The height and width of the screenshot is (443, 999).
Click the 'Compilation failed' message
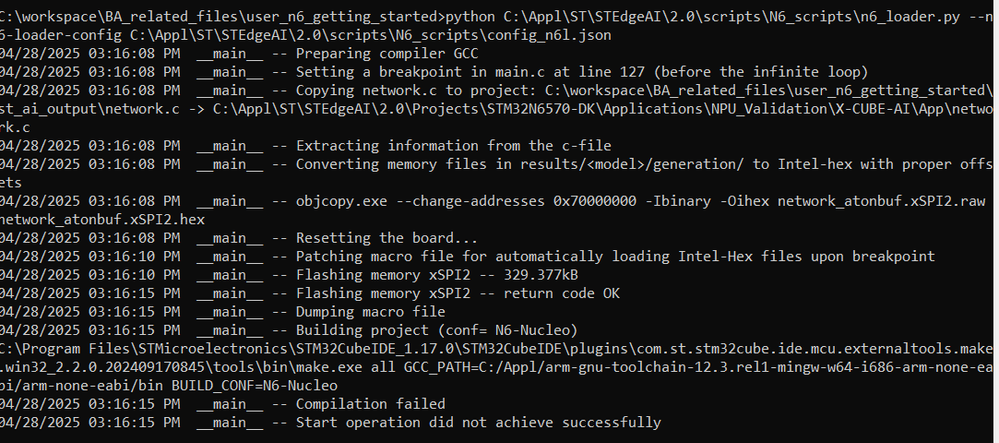pos(370,404)
